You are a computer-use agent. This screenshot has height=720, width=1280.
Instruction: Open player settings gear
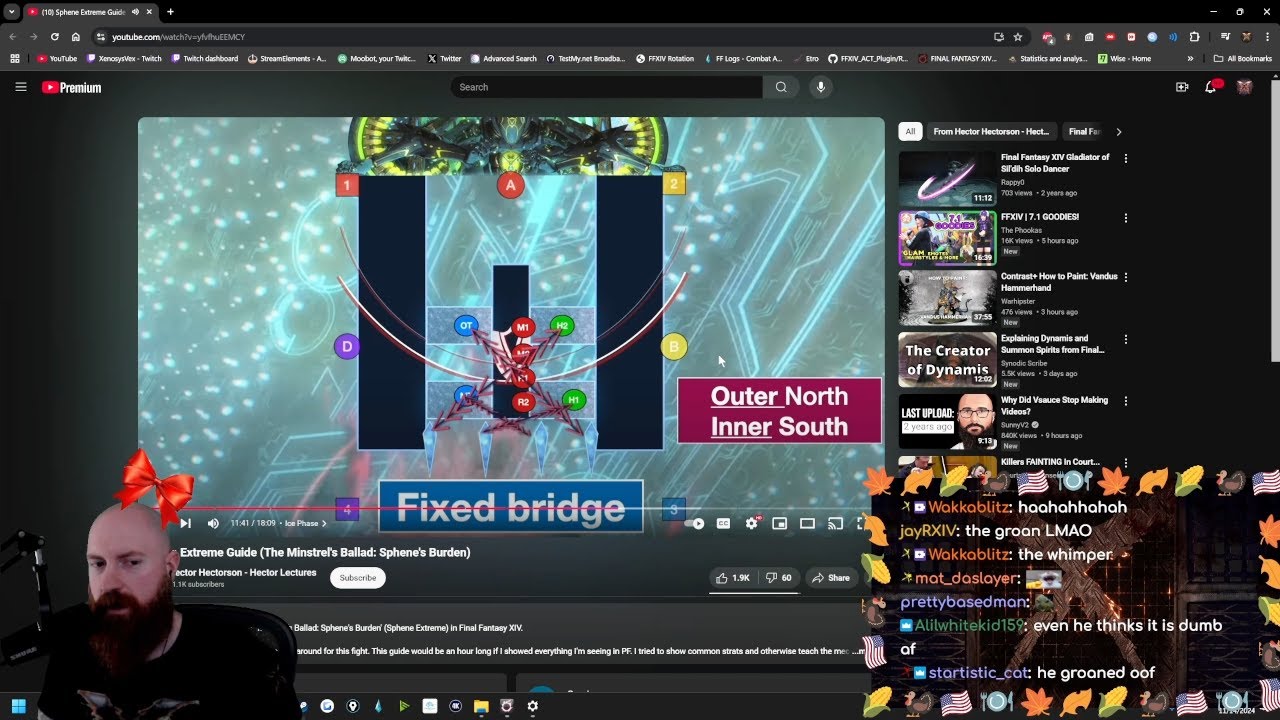[x=752, y=523]
